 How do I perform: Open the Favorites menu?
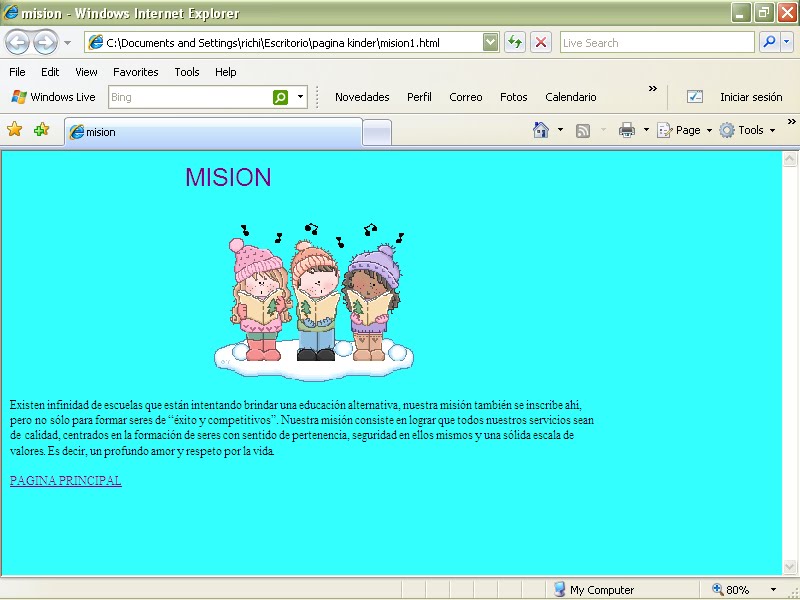136,72
